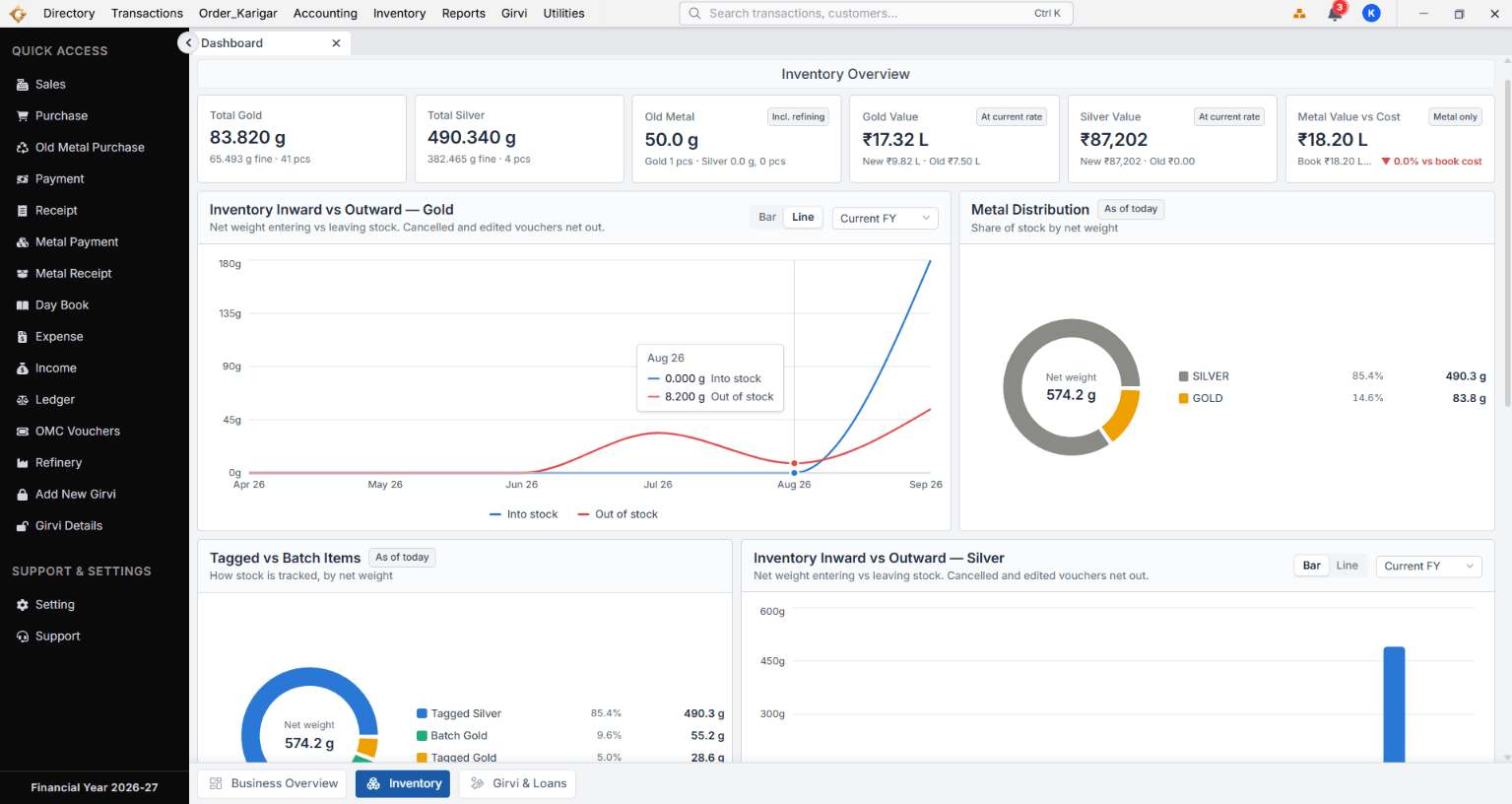Click the Income money bag icon

tap(23, 368)
